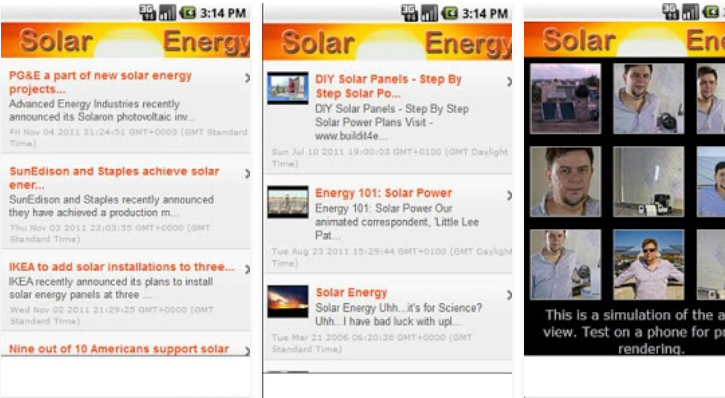Select the timestamp 'Tue Mar 21 2006 06:20:38'
Viewport: 725px width, 398px height.
332,337
